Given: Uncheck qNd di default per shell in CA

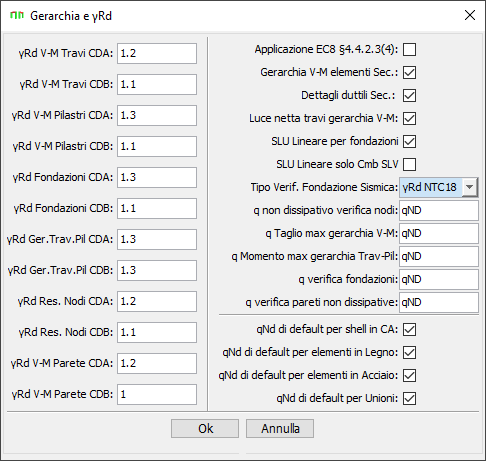Looking at the screenshot, I should point(409,329).
